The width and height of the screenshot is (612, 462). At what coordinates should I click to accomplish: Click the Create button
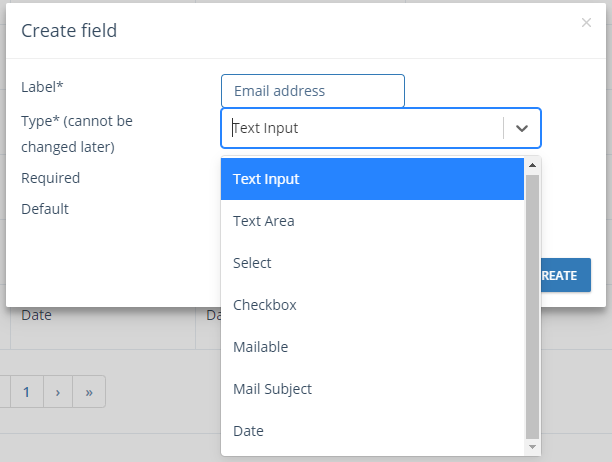566,275
